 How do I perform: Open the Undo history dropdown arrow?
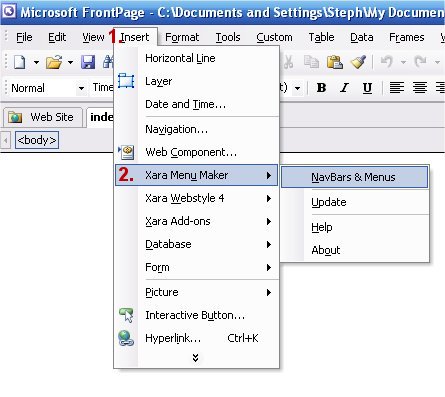[x=403, y=62]
